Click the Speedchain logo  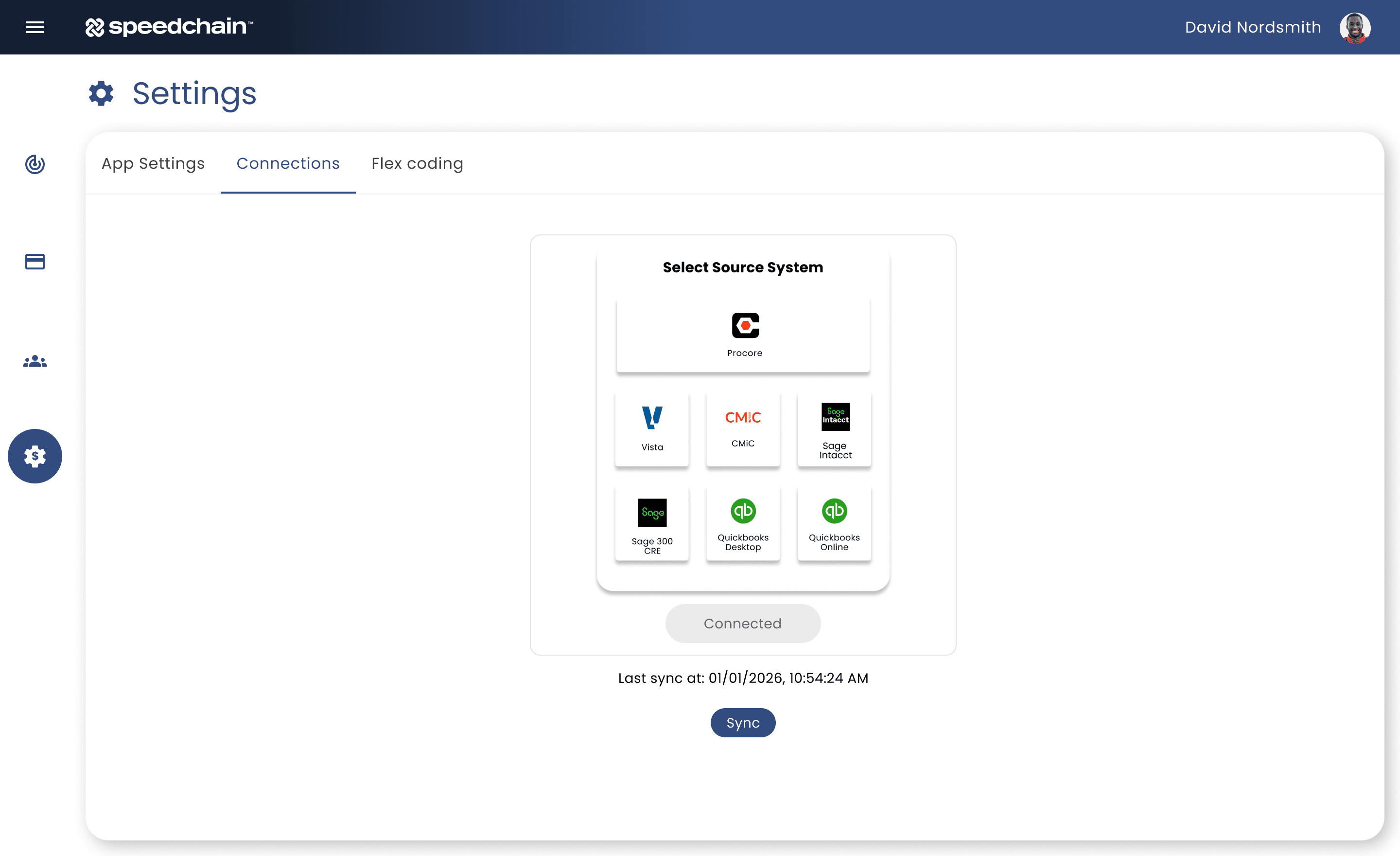[x=169, y=27]
